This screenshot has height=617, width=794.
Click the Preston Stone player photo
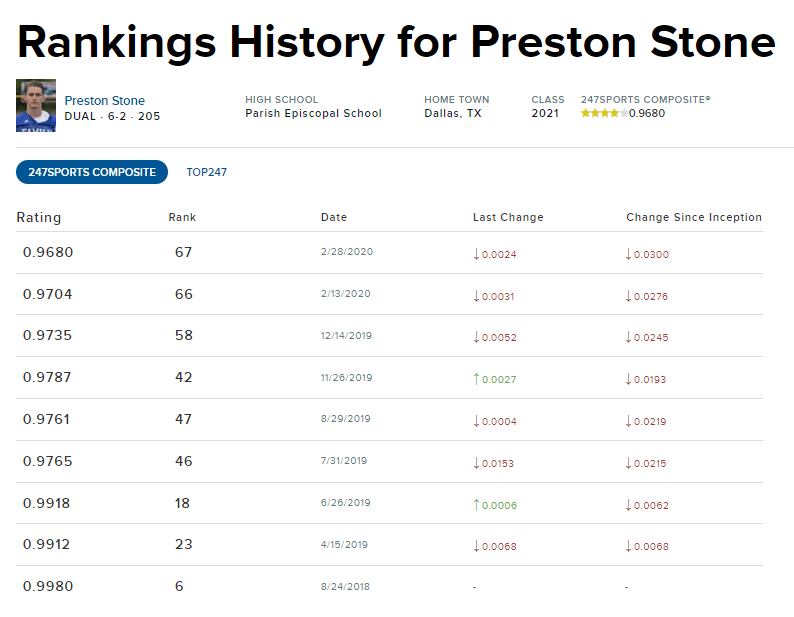[36, 106]
